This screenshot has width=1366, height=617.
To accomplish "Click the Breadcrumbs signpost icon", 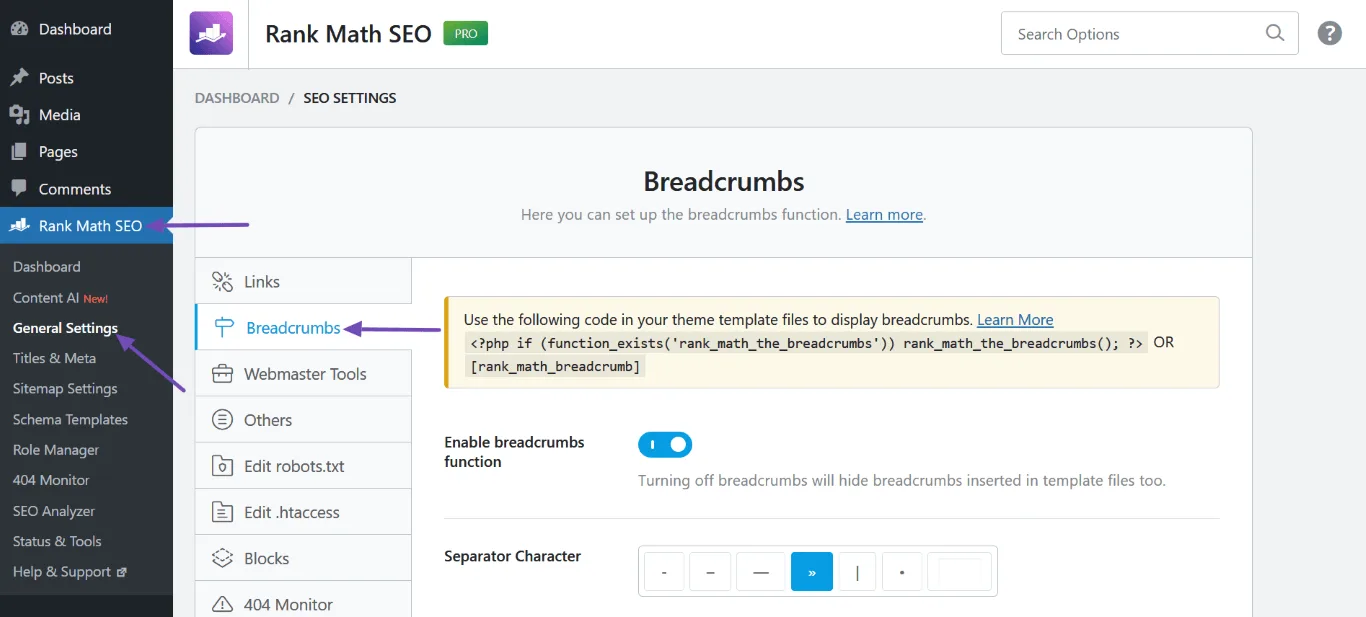I will (224, 328).
